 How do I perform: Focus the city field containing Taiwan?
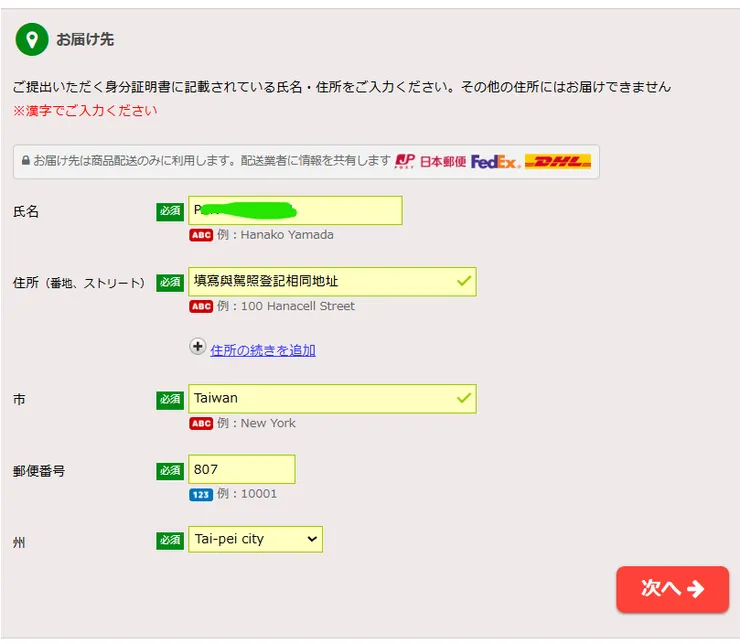pyautogui.click(x=332, y=399)
